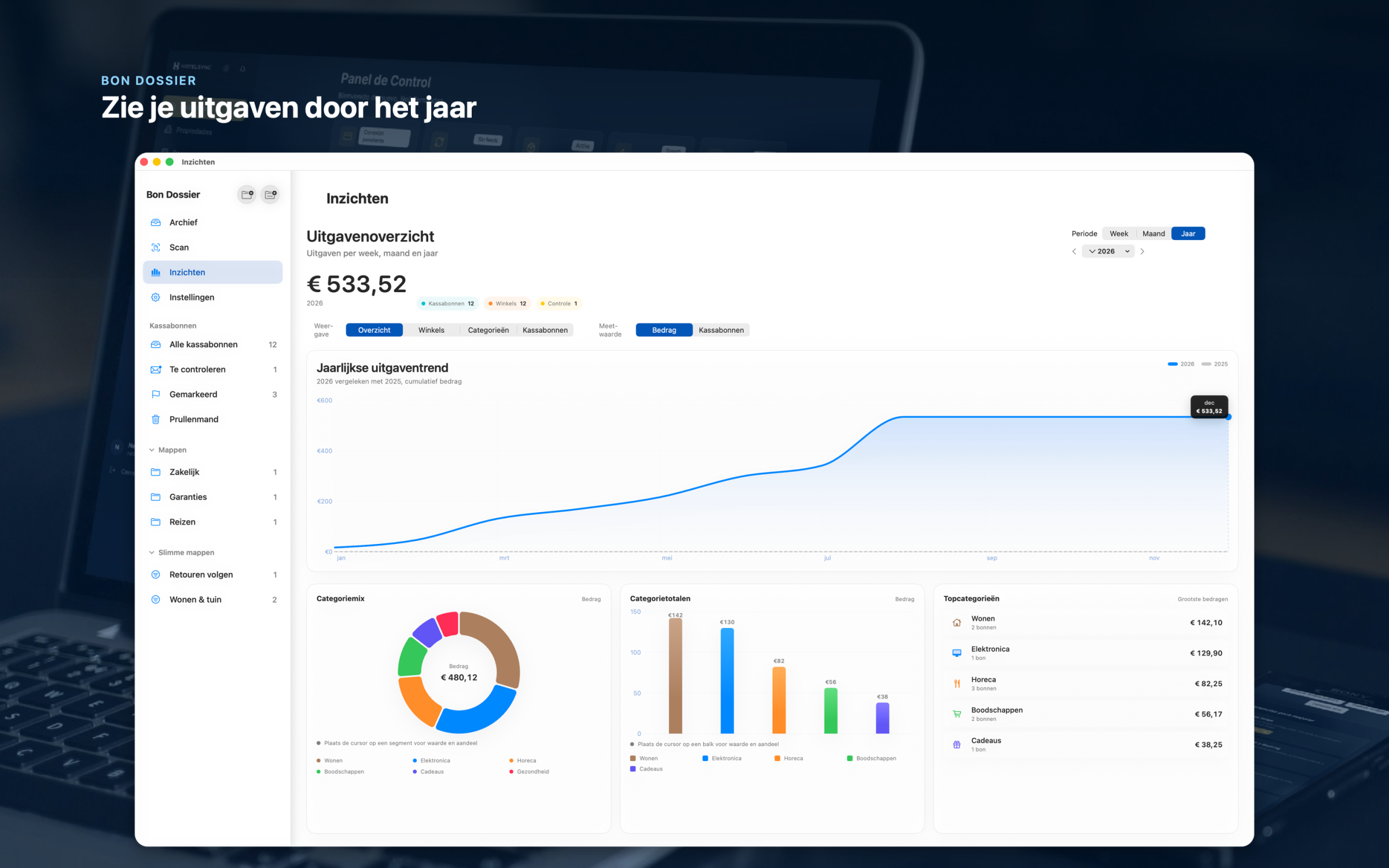Click the Kassabonnen 12 summary pill
Screen dimensions: 1389x868
(447, 303)
